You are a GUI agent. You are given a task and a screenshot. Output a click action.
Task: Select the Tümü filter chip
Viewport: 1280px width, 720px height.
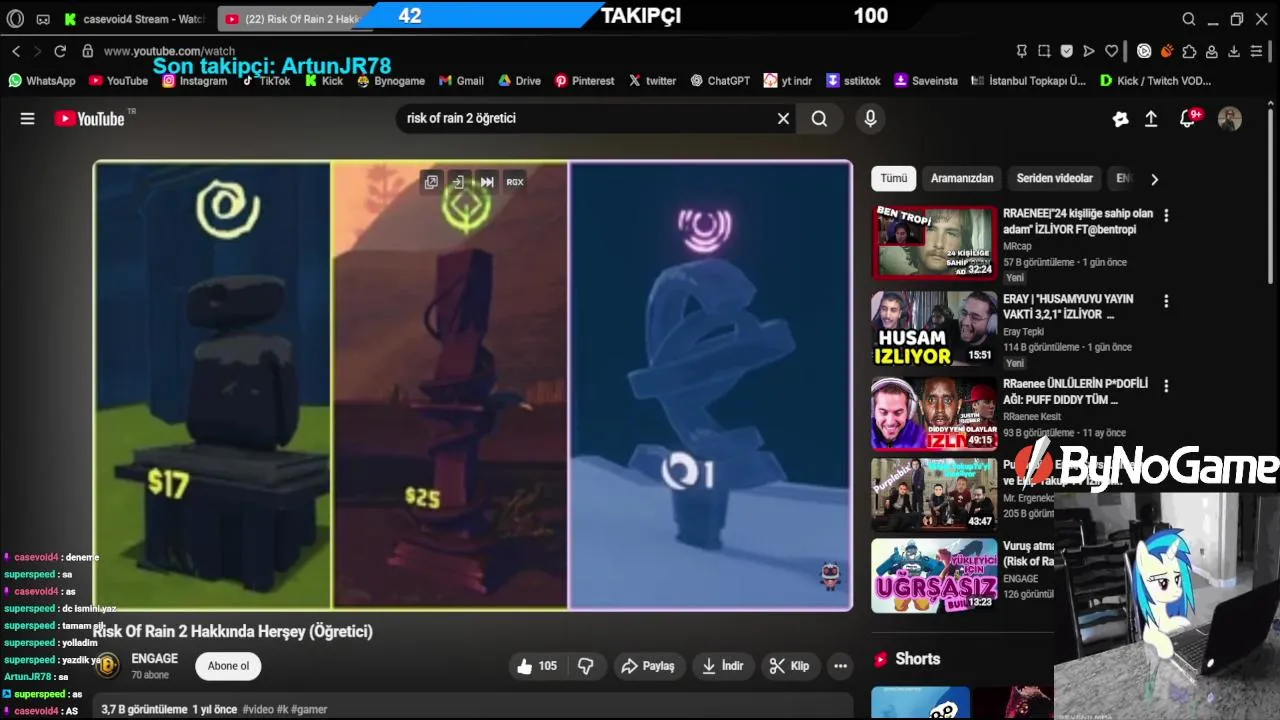[893, 178]
